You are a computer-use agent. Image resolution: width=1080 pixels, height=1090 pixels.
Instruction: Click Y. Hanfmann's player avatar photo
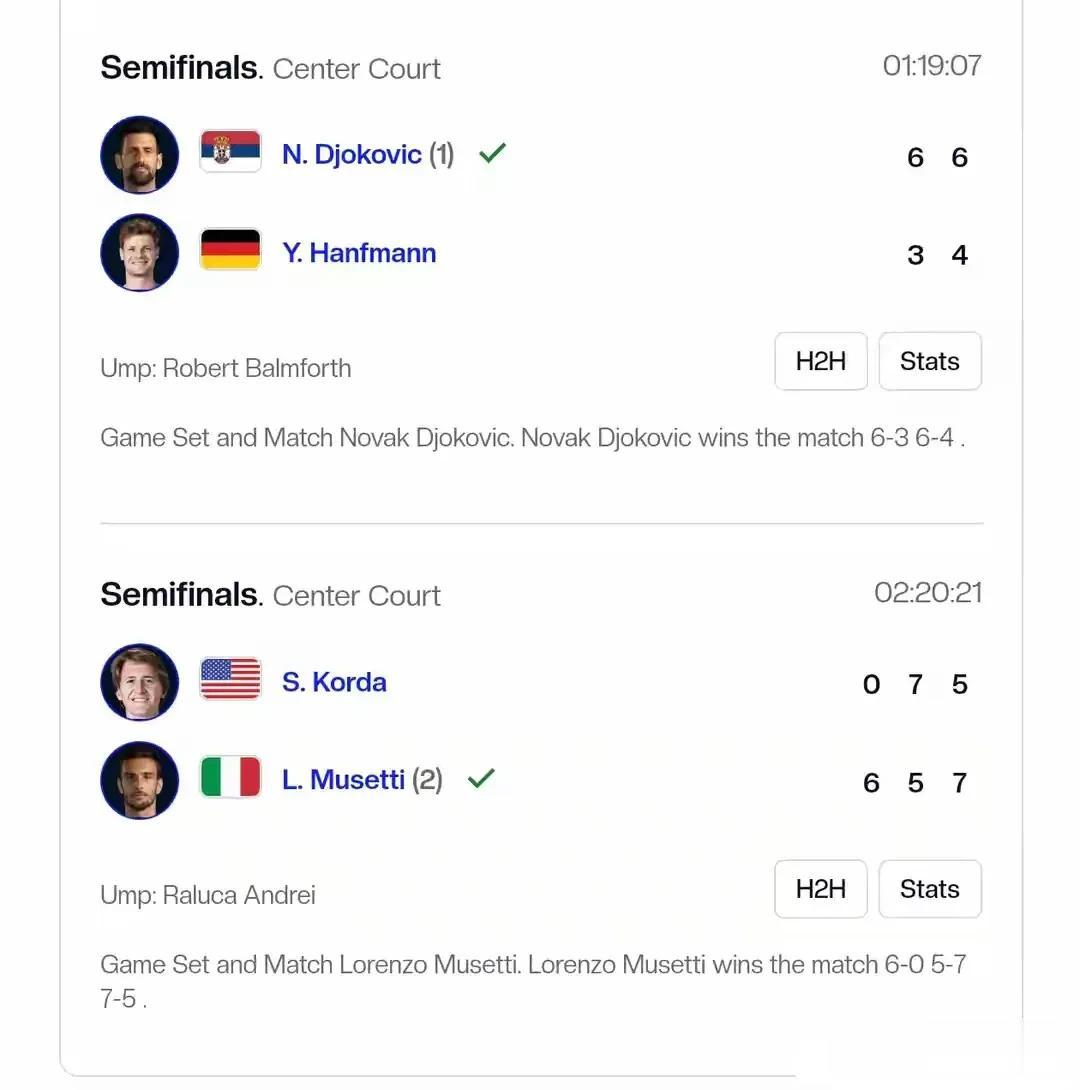[x=140, y=253]
